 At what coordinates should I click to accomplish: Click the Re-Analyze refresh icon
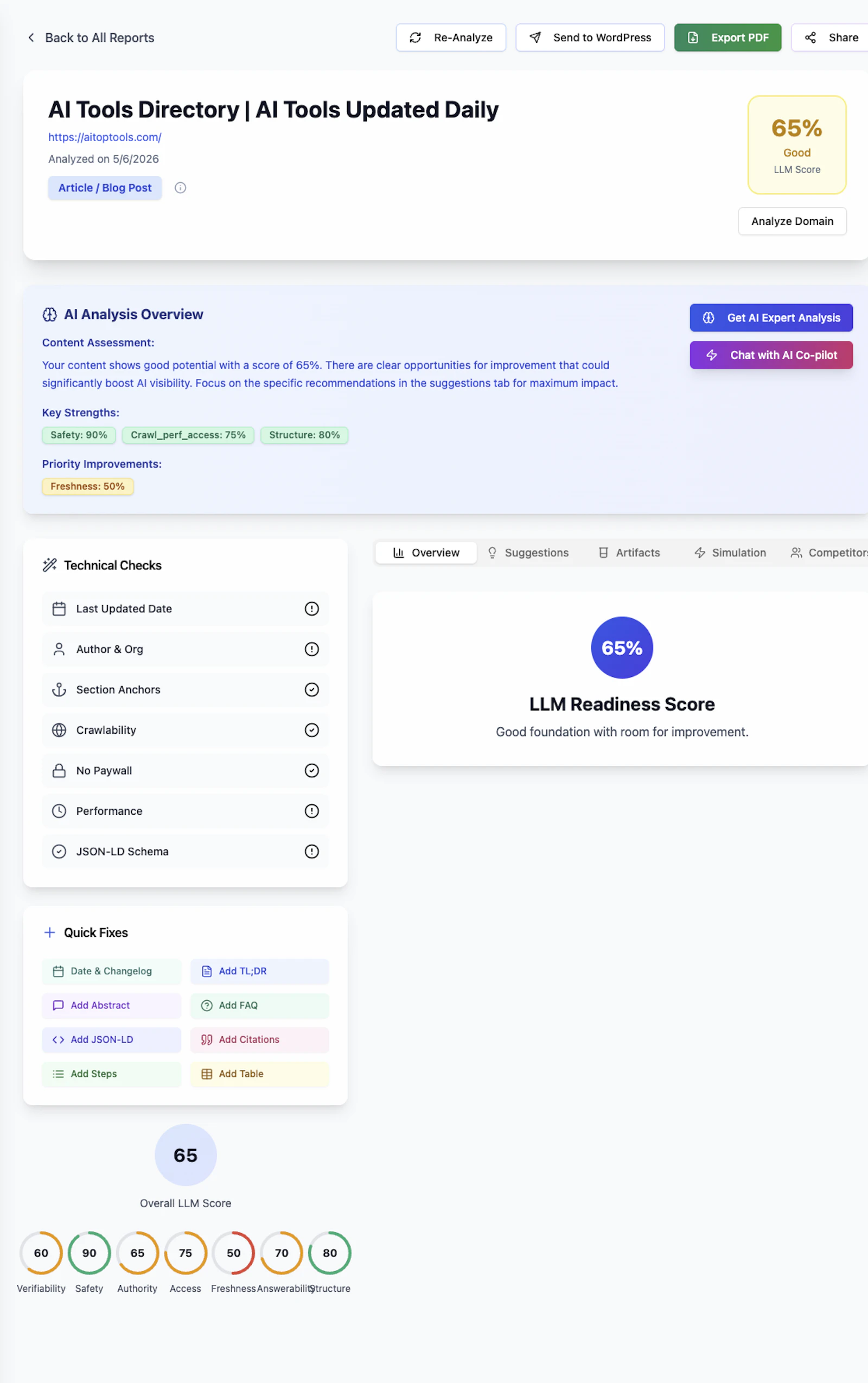pyautogui.click(x=415, y=37)
